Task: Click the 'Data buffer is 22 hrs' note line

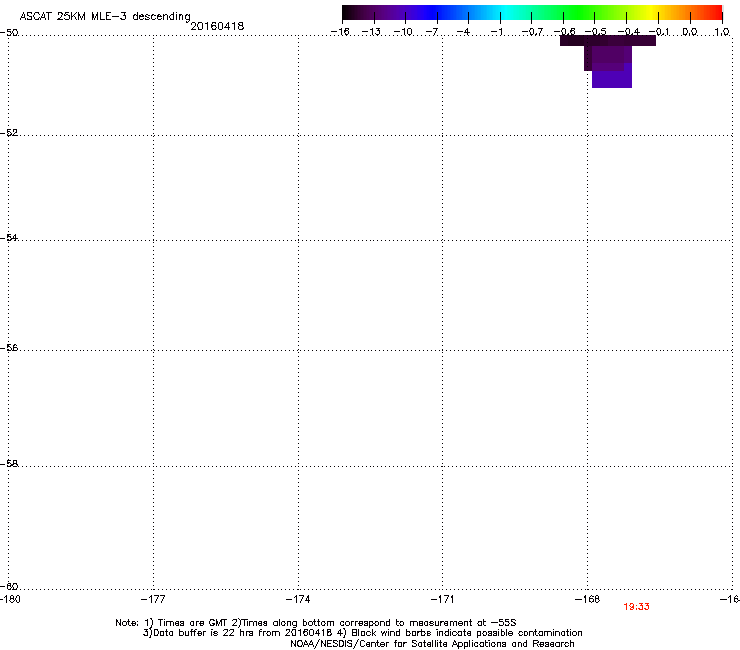Action: [362, 633]
